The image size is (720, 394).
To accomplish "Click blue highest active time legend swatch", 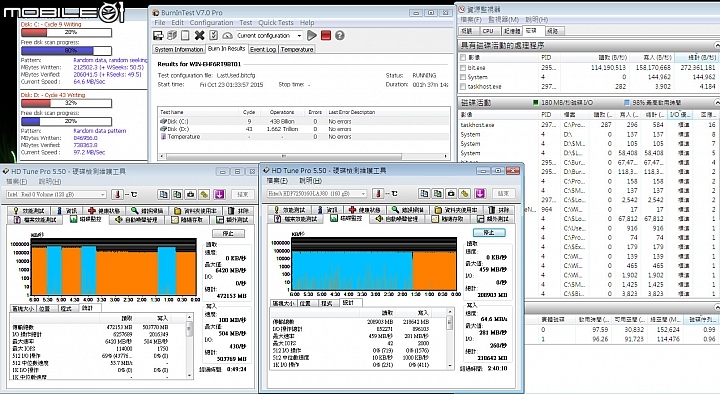I will (x=627, y=102).
